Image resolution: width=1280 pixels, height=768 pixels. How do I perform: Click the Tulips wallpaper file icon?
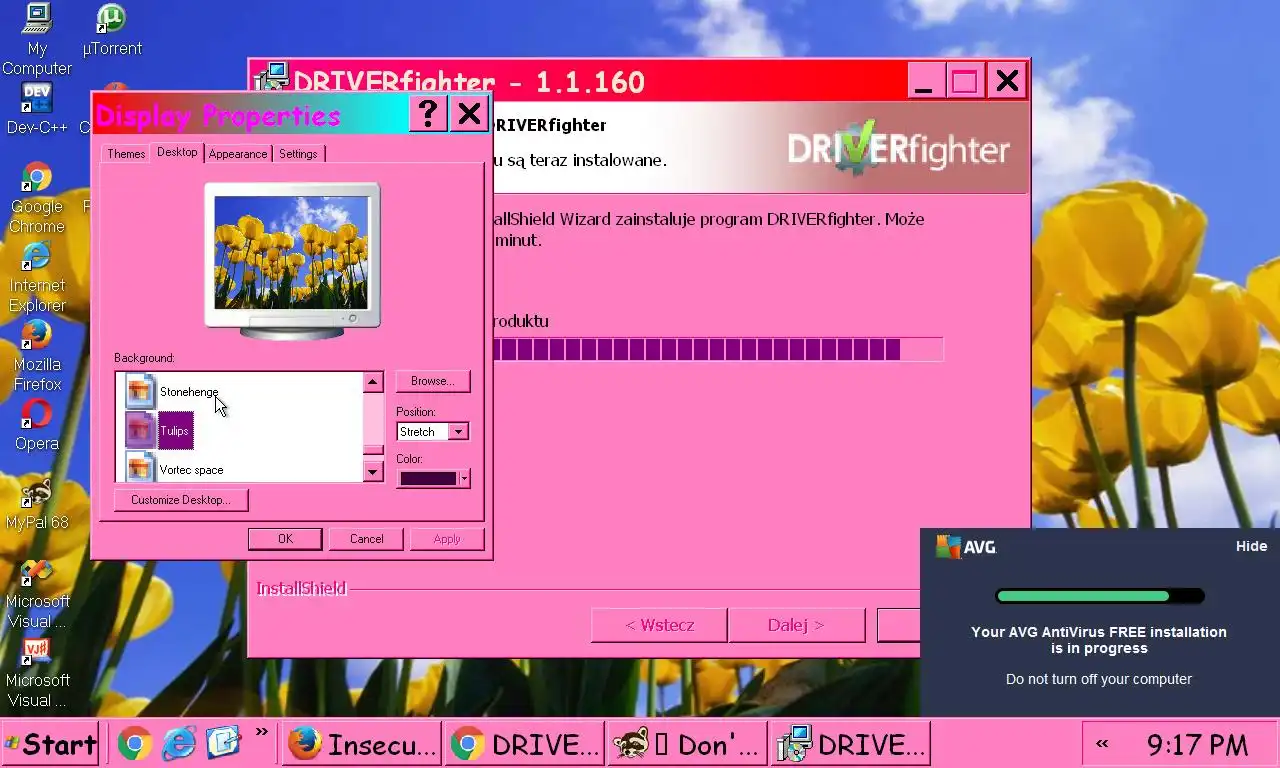[141, 430]
